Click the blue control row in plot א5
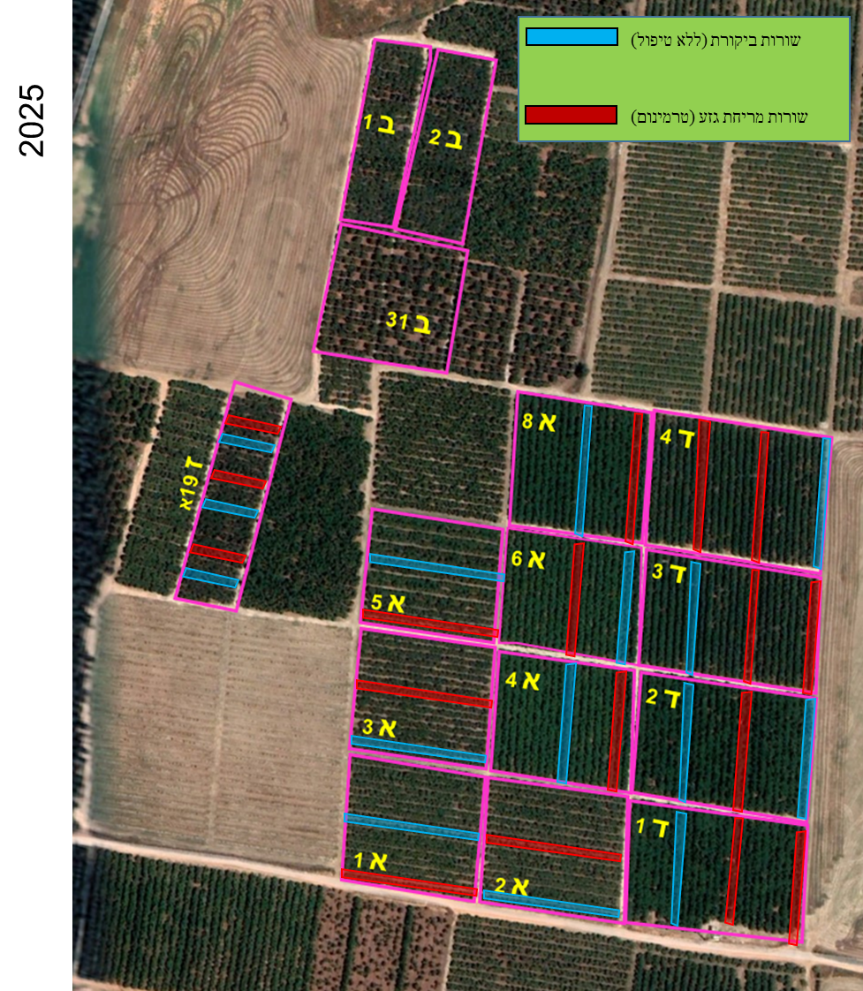Screen dimensions: 863x991 click(x=436, y=567)
